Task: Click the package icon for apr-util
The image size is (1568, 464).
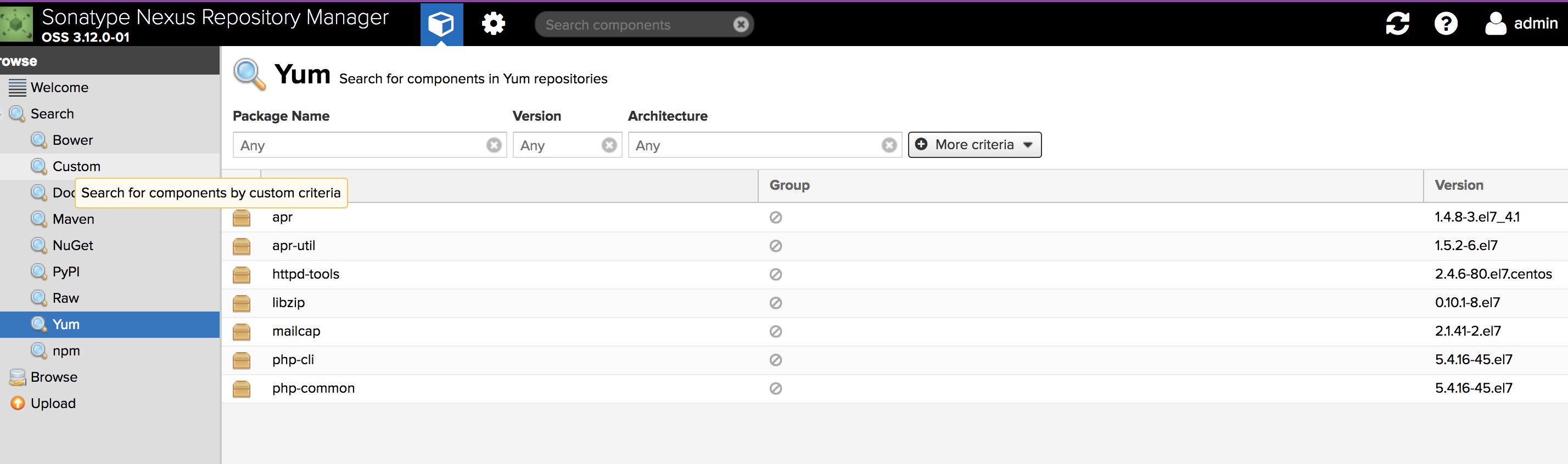Action: point(242,246)
